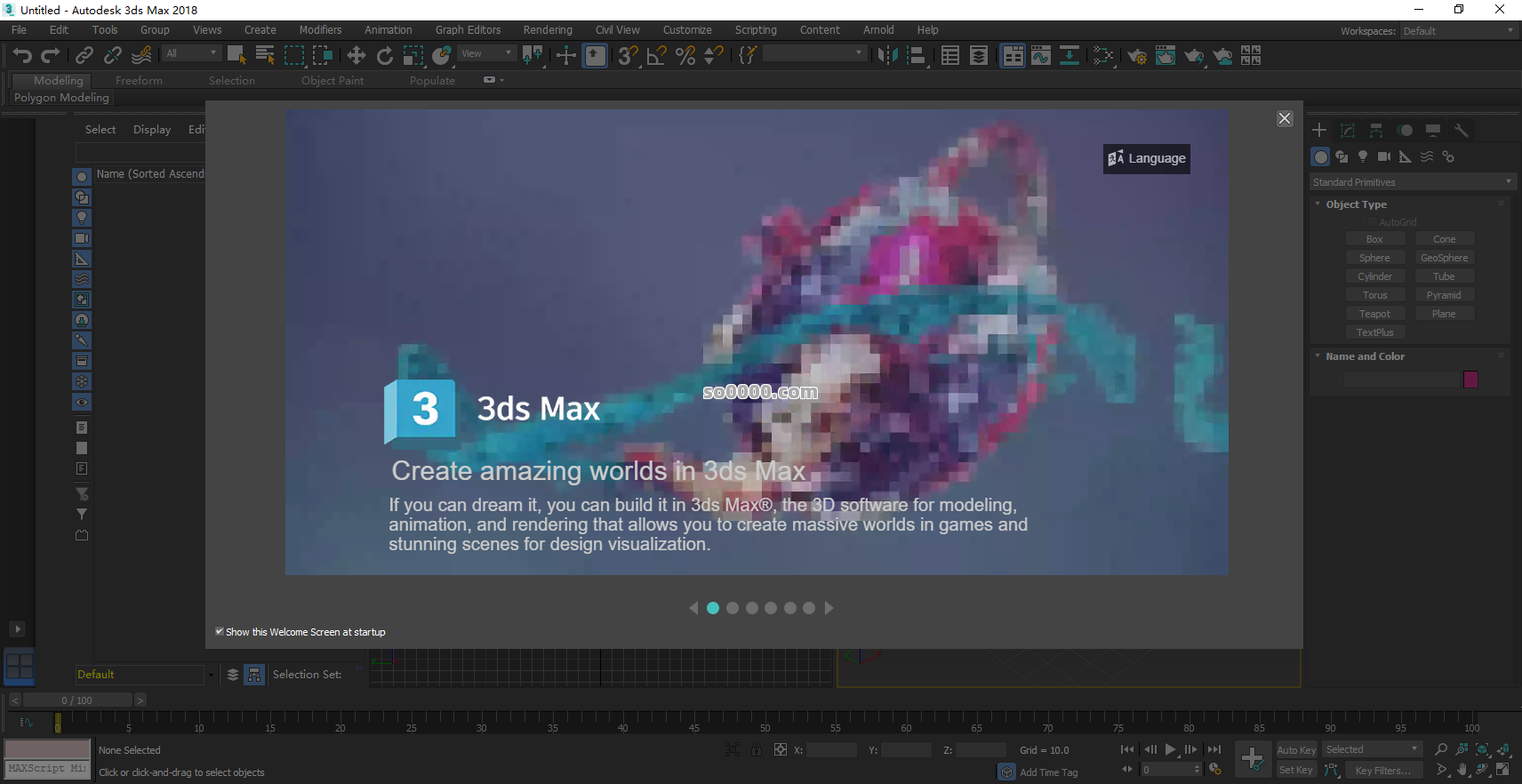This screenshot has width=1522, height=784.
Task: Open the Hierarchy panel tab icon
Action: coord(1376,130)
